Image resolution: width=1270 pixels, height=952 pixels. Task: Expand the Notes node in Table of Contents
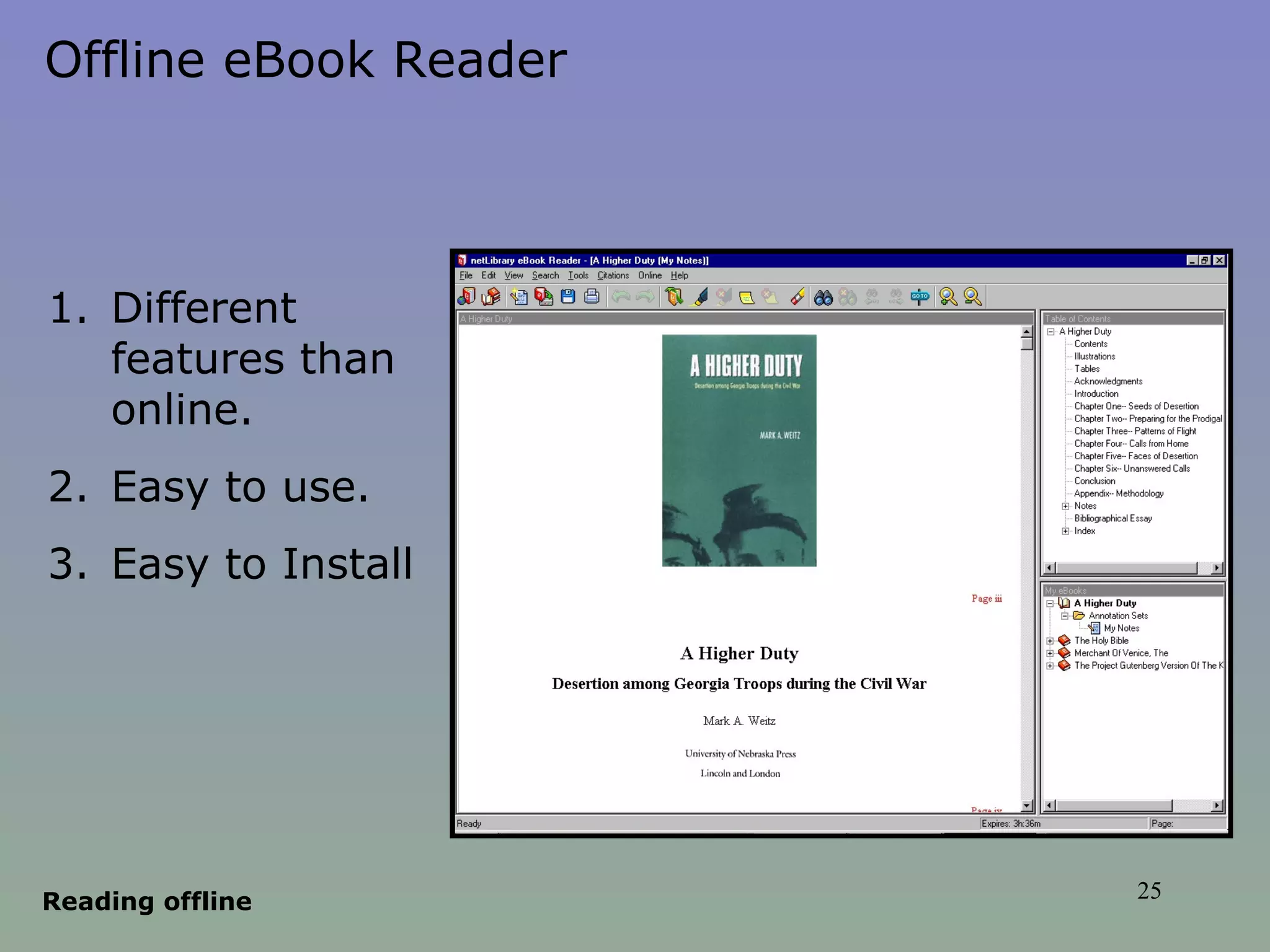point(1065,506)
